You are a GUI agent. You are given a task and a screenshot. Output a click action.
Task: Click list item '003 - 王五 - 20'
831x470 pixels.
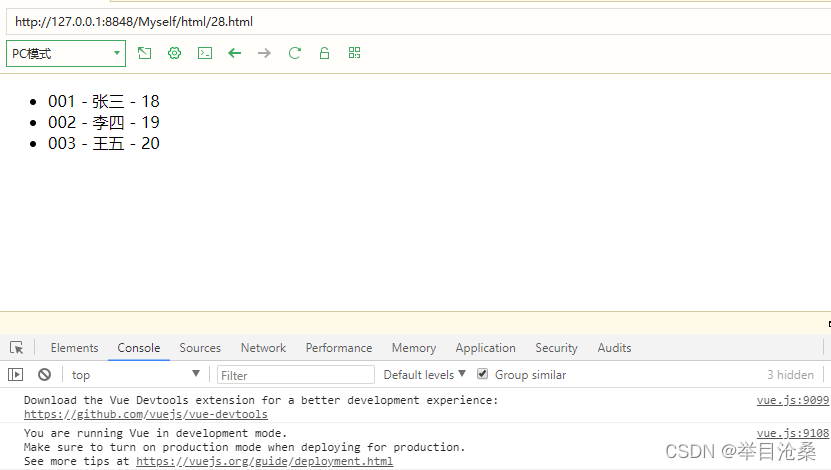click(x=103, y=144)
